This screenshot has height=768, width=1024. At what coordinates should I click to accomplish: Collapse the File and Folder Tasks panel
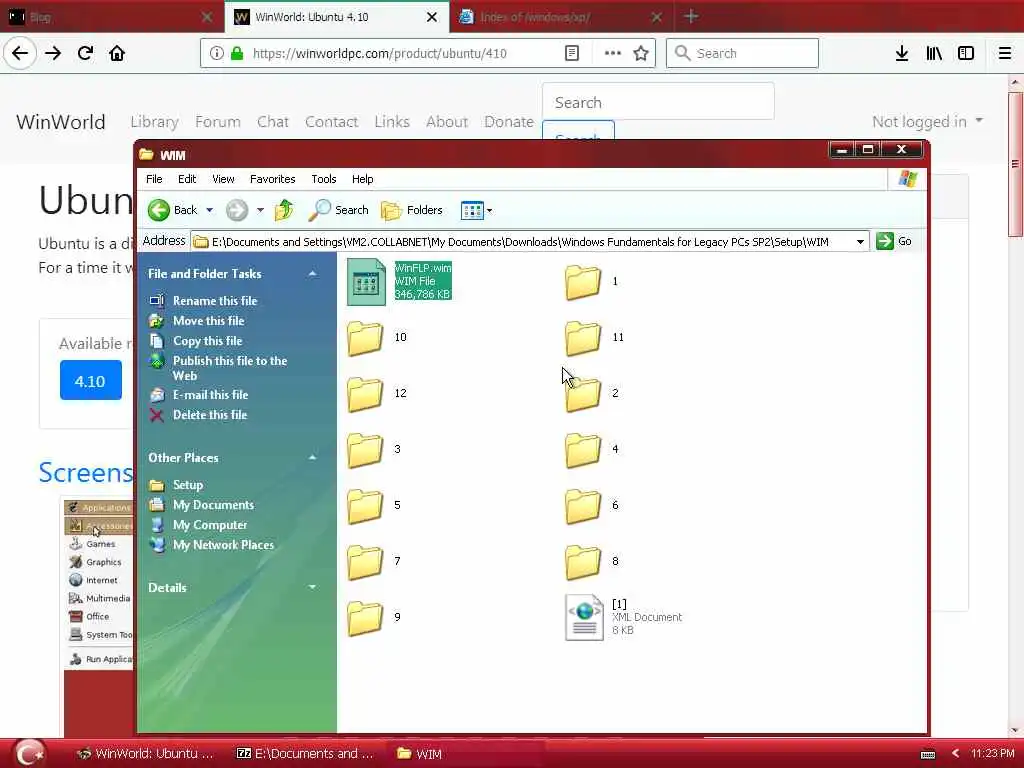[312, 274]
